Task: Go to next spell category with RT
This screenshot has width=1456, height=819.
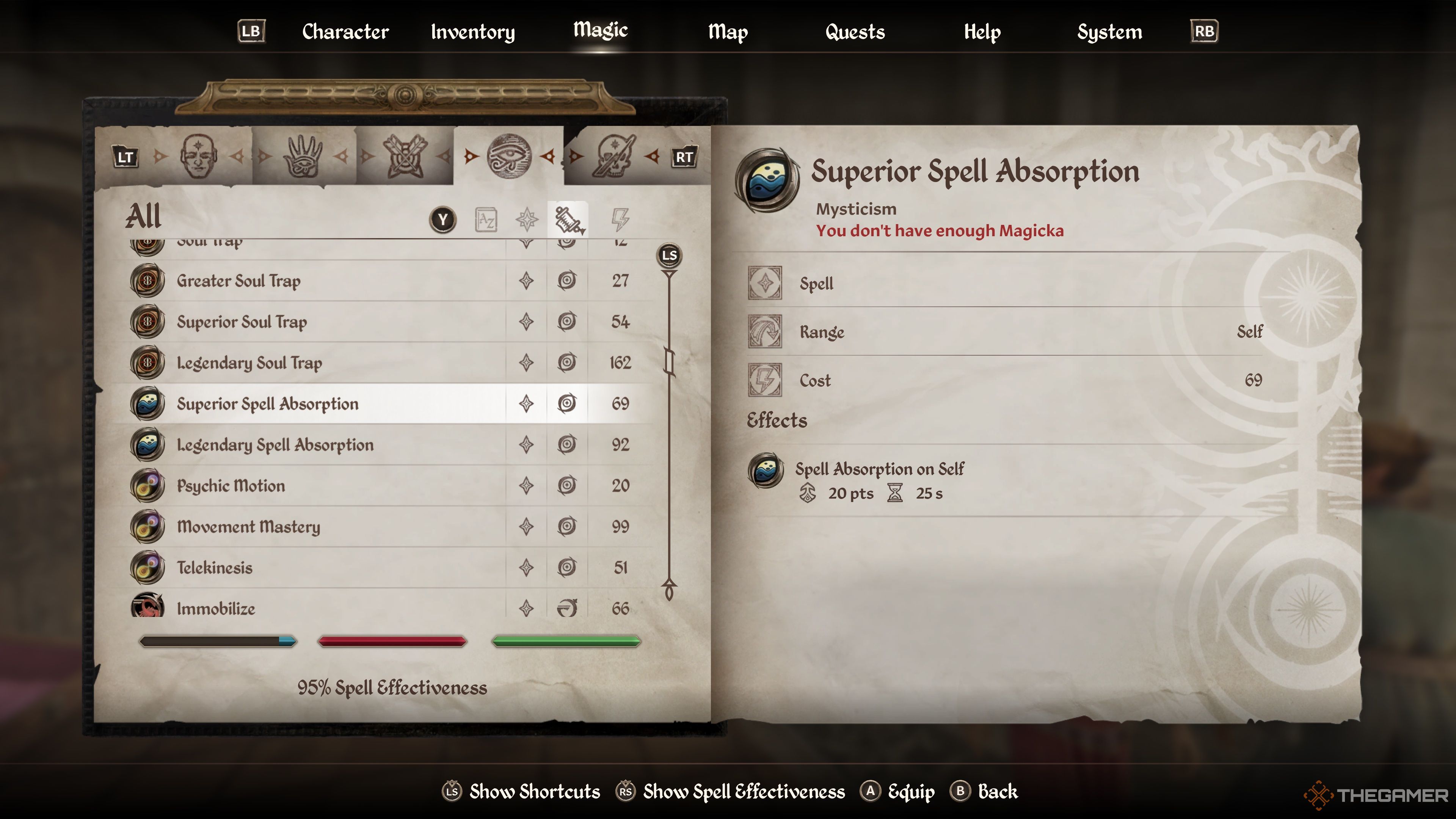Action: [684, 157]
